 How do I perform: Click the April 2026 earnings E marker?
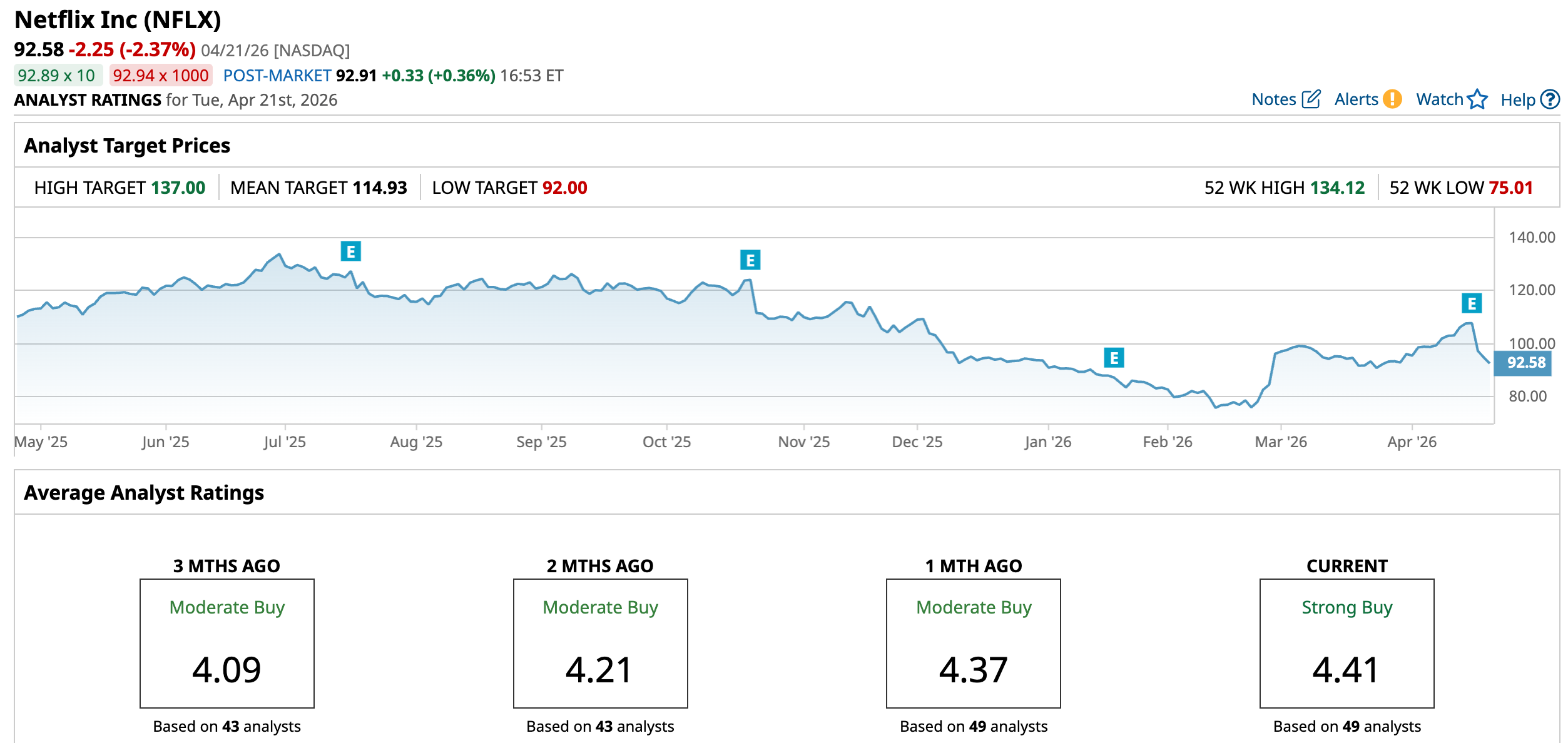[x=1471, y=303]
